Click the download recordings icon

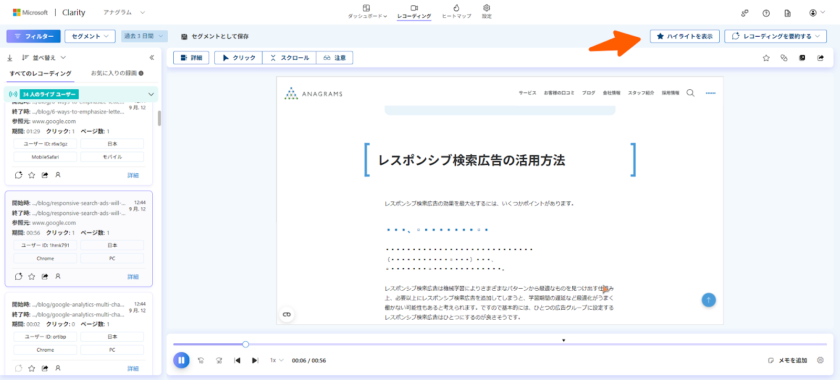10,57
